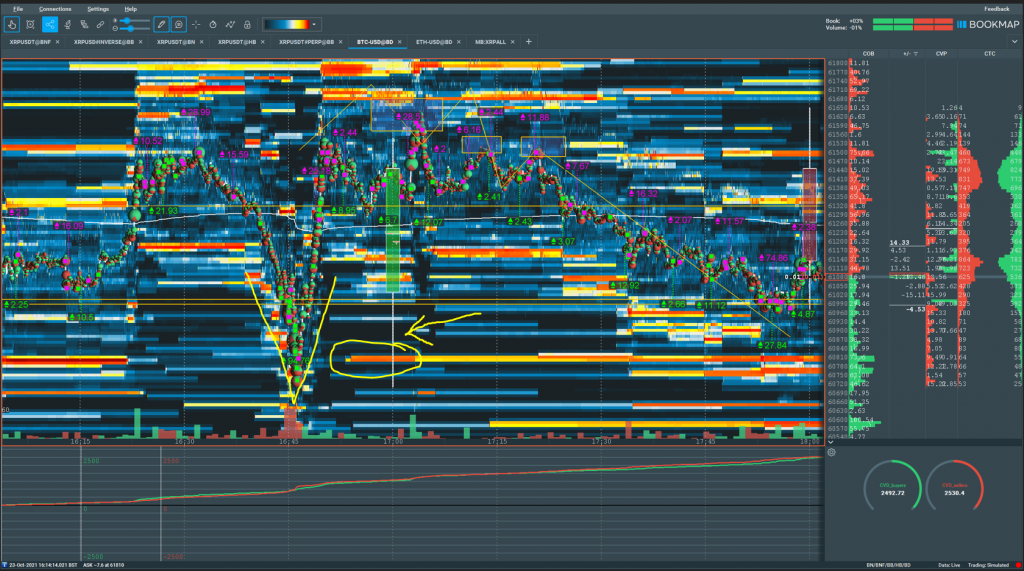Image resolution: width=1024 pixels, height=571 pixels.
Task: Switch to the XRPUSD#INVERSE@BB tab
Action: 104,42
